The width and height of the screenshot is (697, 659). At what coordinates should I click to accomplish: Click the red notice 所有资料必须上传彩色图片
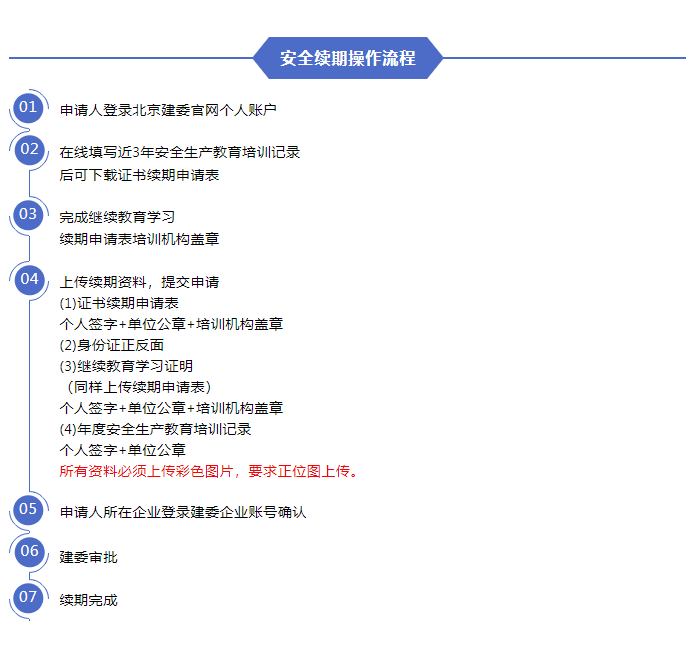tap(146, 471)
